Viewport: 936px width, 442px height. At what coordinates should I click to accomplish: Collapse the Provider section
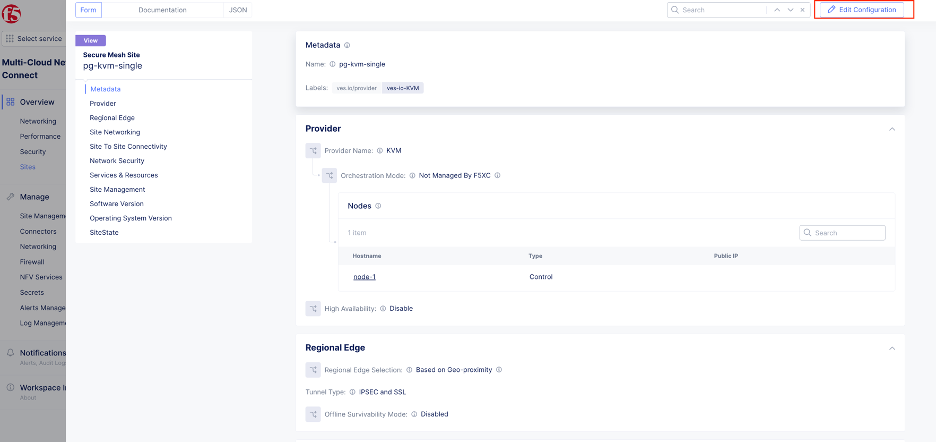pos(890,129)
